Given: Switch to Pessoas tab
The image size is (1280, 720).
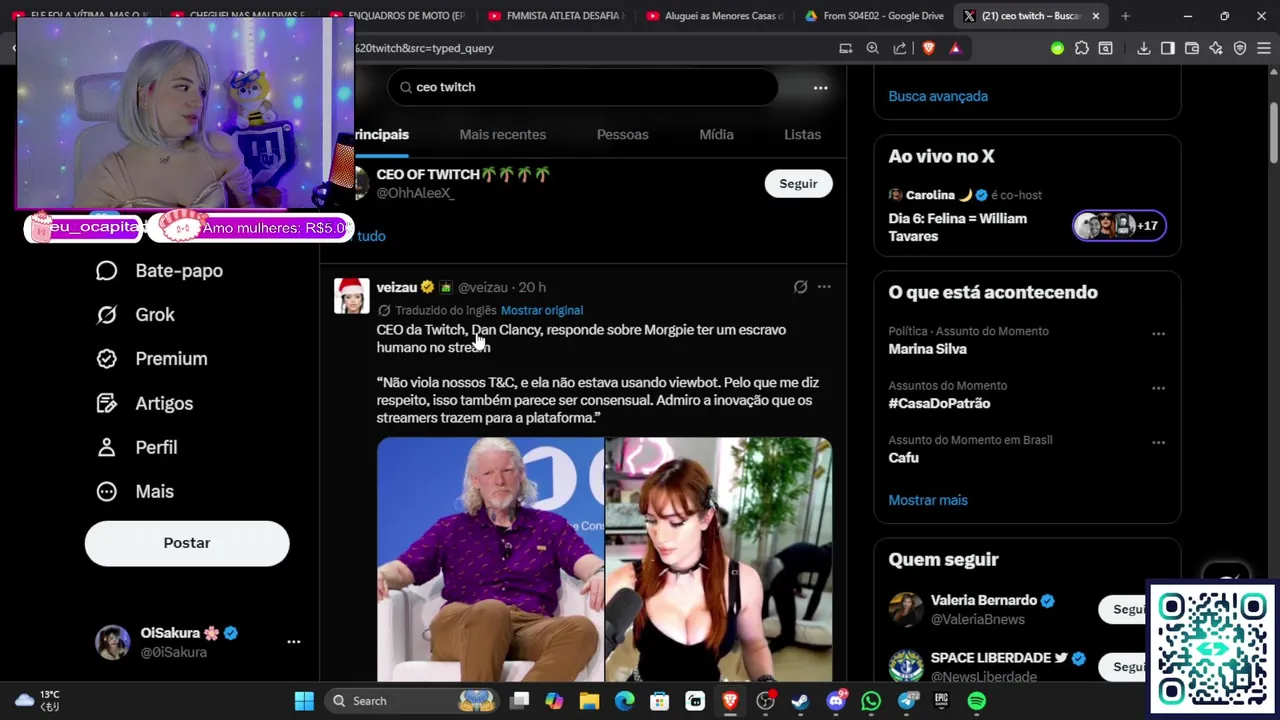Looking at the screenshot, I should point(622,135).
